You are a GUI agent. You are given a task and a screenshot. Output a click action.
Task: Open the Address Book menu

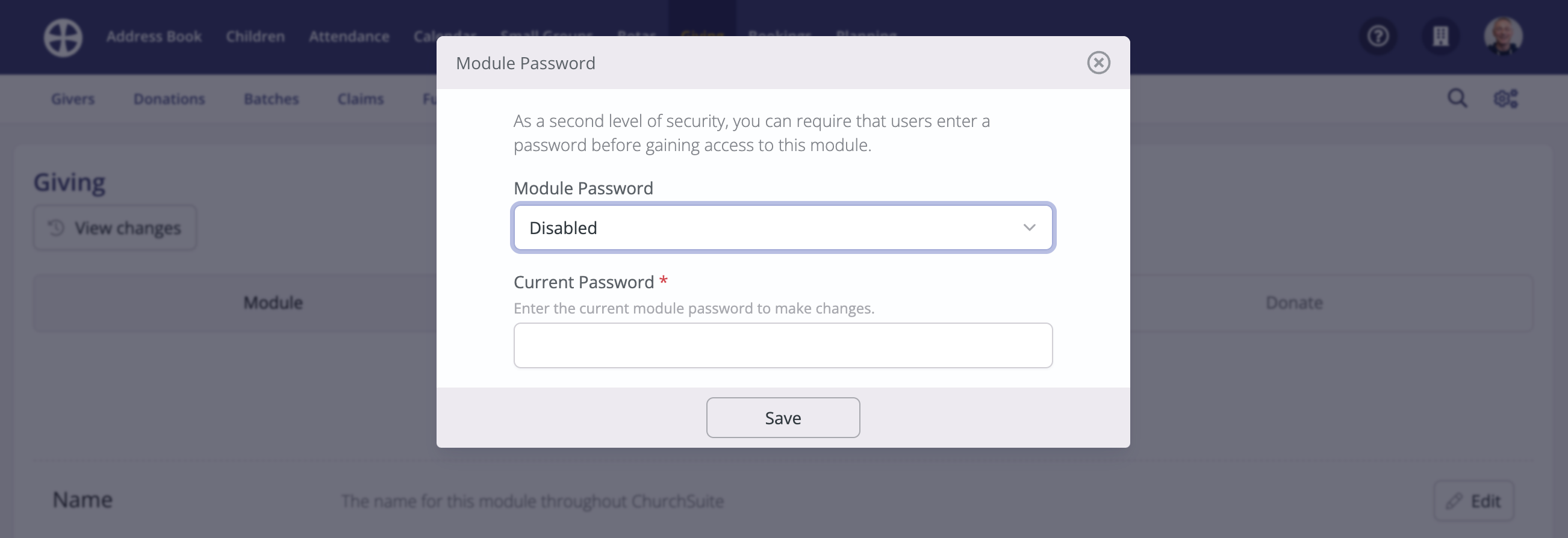[154, 37]
